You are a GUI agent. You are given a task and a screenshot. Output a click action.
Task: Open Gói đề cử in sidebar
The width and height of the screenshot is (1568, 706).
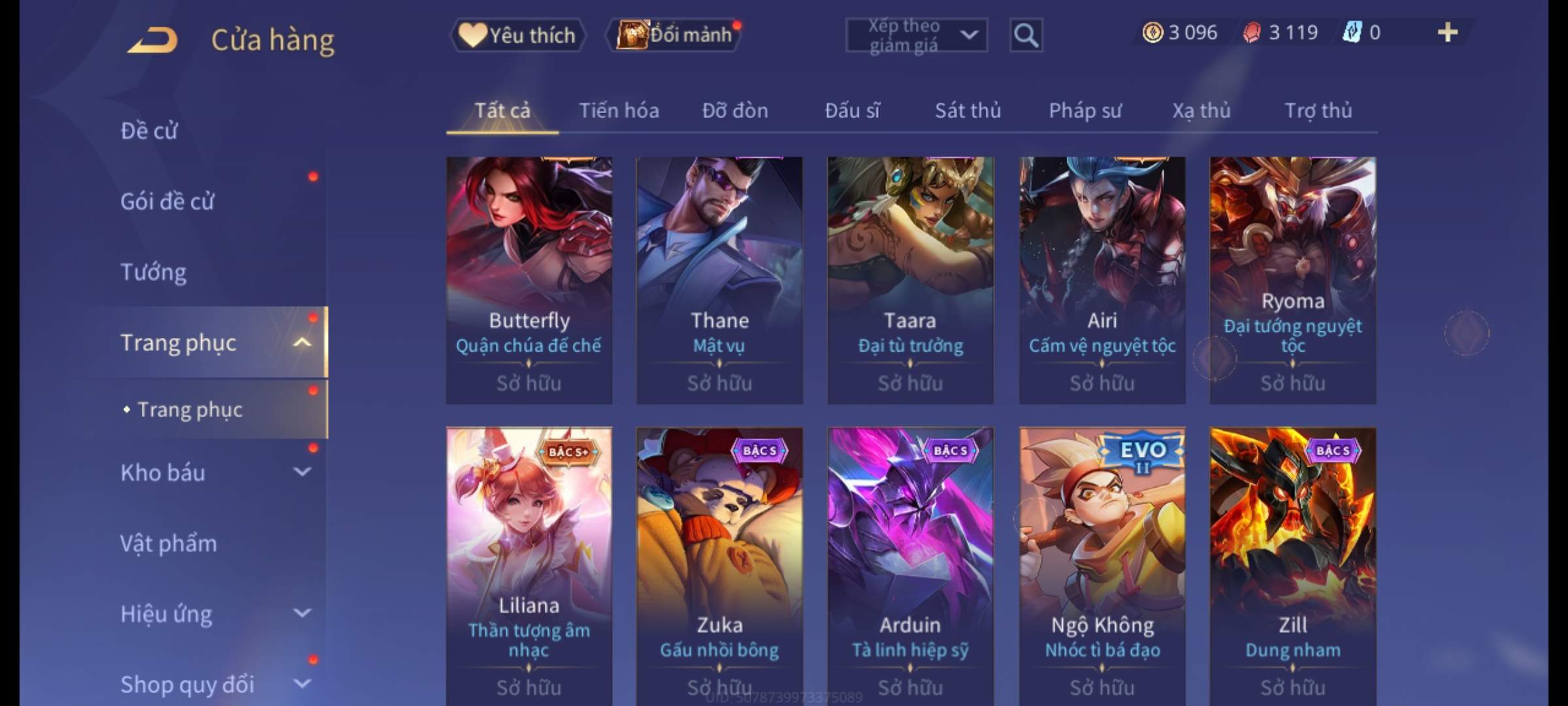pyautogui.click(x=167, y=201)
